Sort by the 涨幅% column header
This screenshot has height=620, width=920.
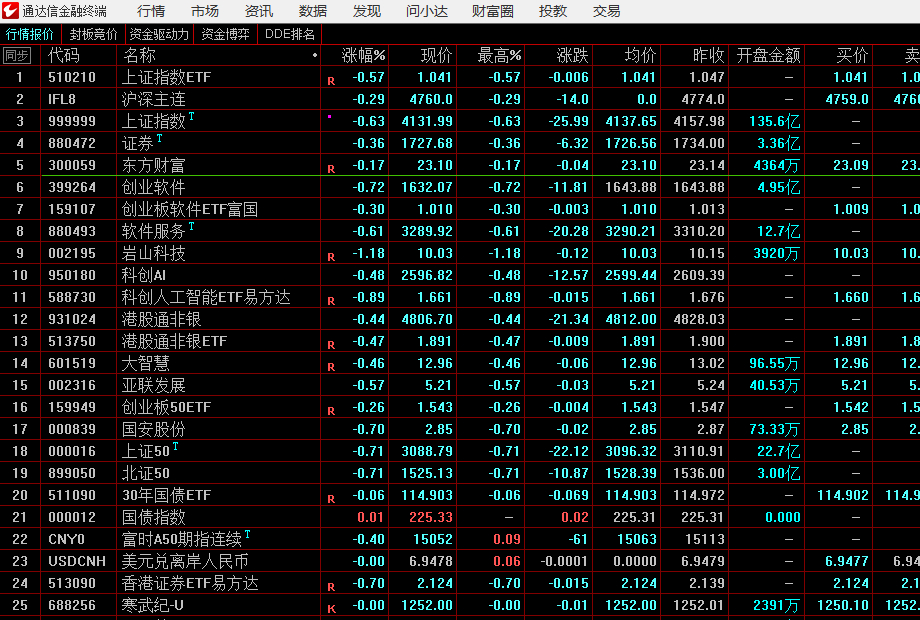tap(363, 56)
